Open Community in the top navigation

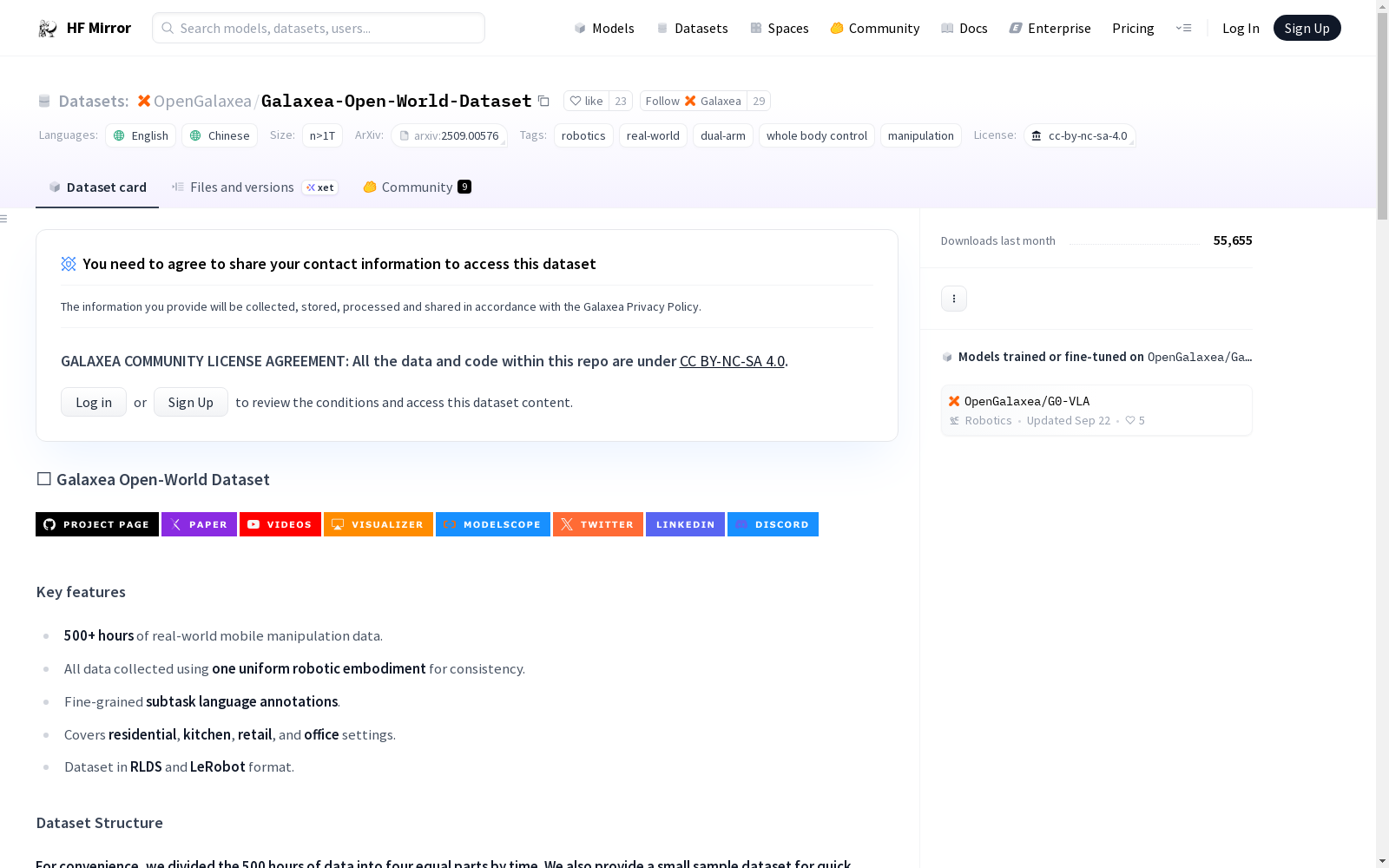click(875, 28)
